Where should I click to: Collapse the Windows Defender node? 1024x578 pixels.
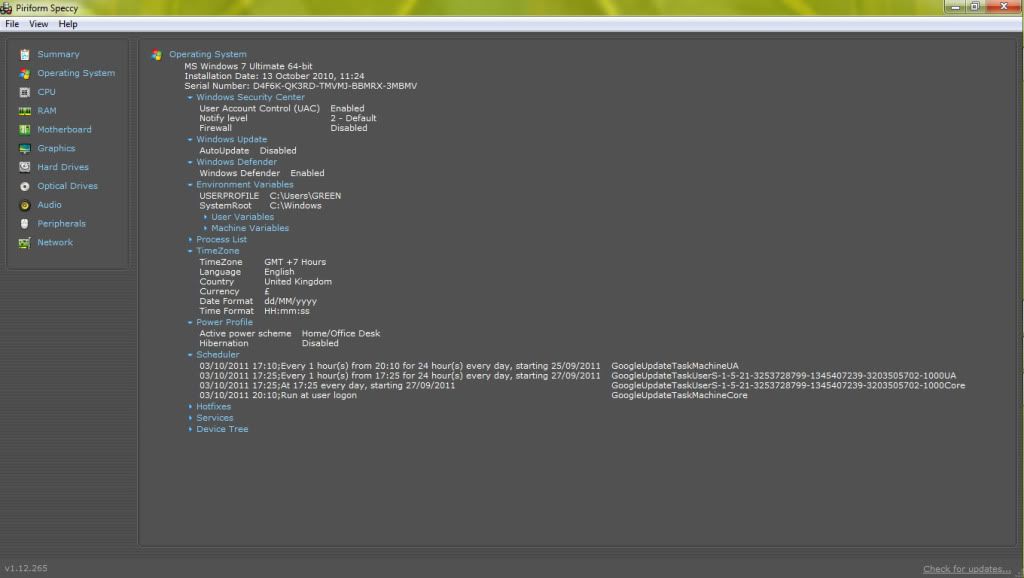coord(190,162)
